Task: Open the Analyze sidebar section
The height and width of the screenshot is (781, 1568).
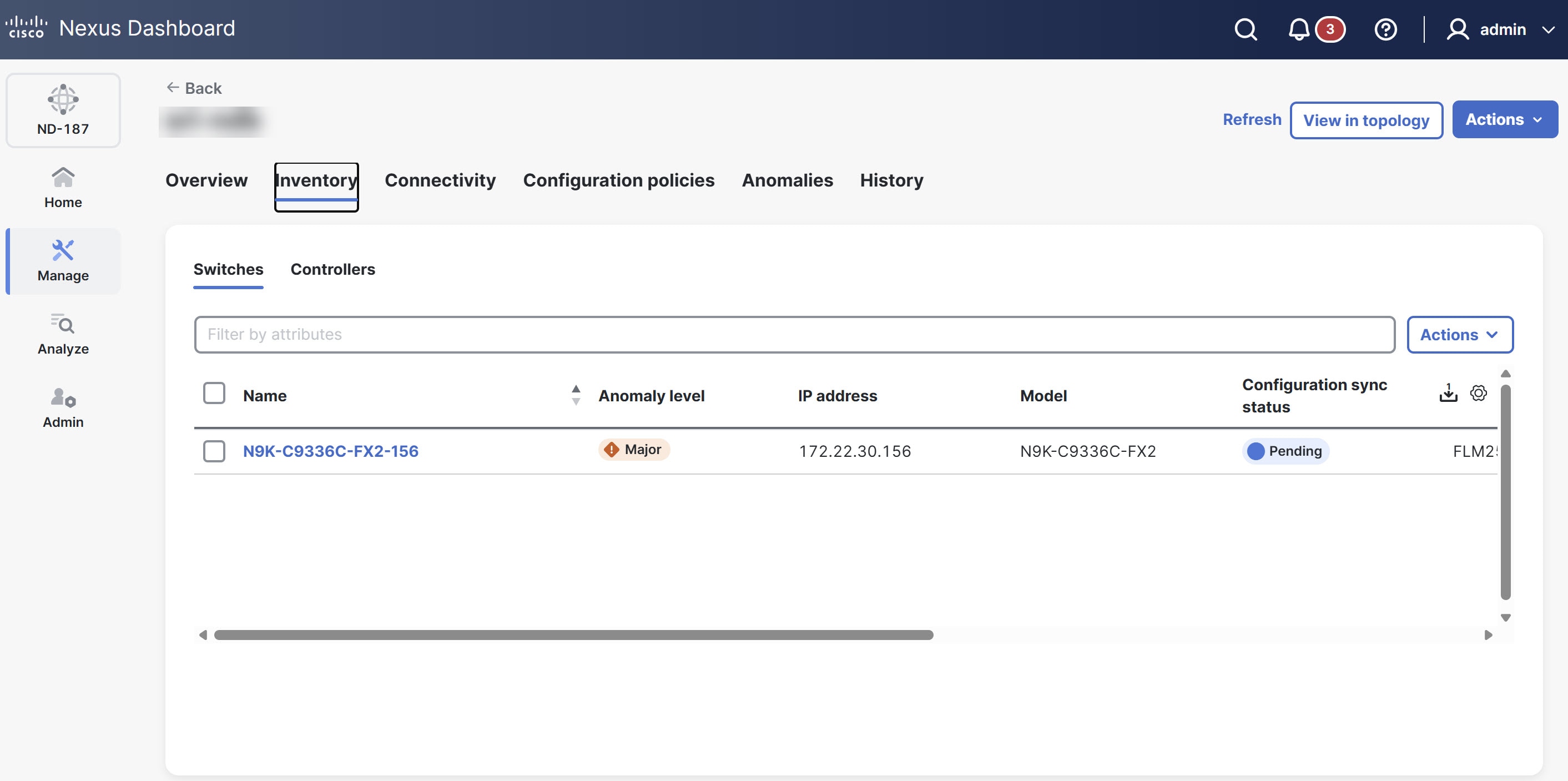Action: [x=63, y=334]
